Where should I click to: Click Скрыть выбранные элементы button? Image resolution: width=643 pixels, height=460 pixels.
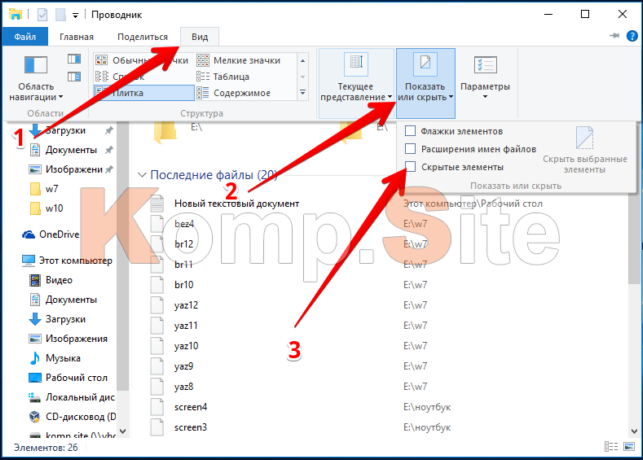coord(585,150)
